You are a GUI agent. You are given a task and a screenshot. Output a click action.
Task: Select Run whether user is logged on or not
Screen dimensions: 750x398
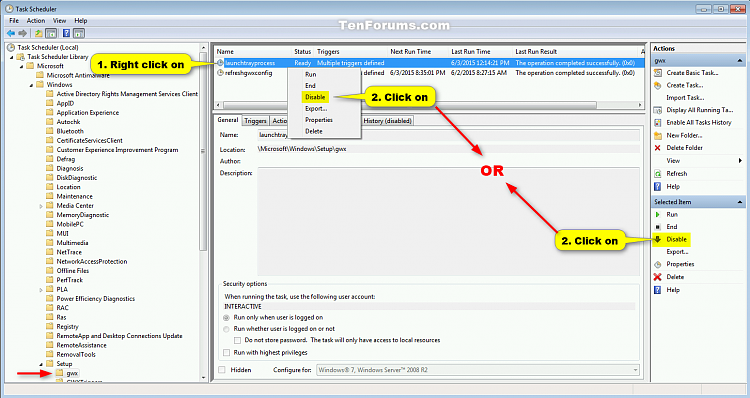pyautogui.click(x=226, y=329)
